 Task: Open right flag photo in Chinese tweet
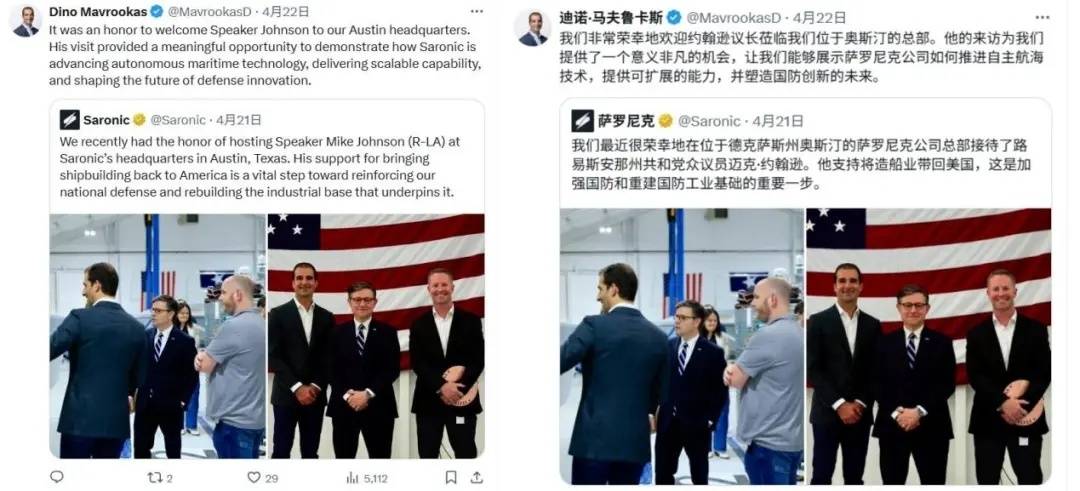(928, 346)
